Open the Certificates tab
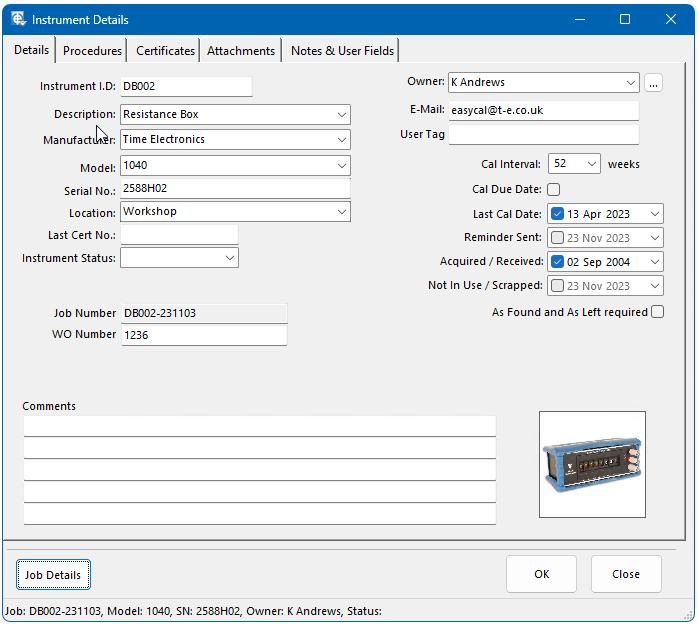 pos(165,51)
